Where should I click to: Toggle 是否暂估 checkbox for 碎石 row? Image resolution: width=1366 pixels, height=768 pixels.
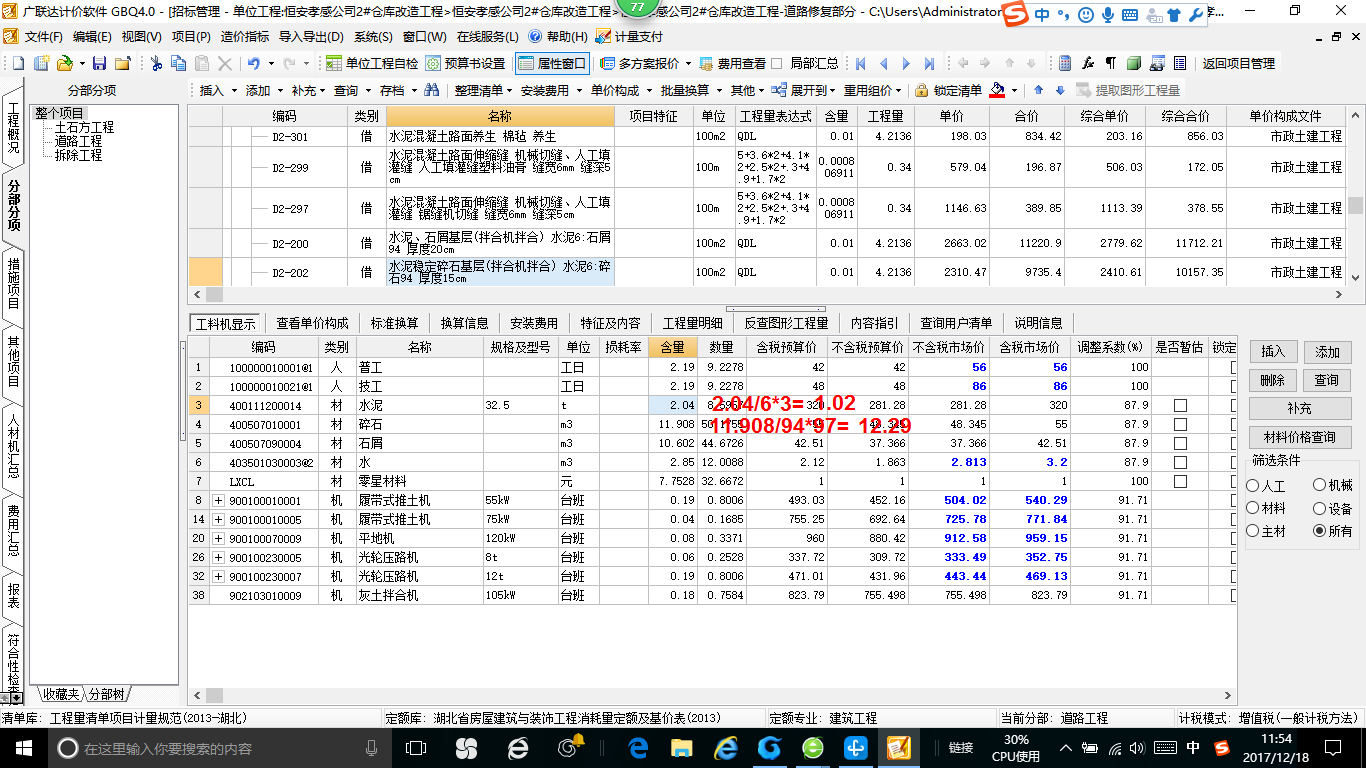(1180, 424)
